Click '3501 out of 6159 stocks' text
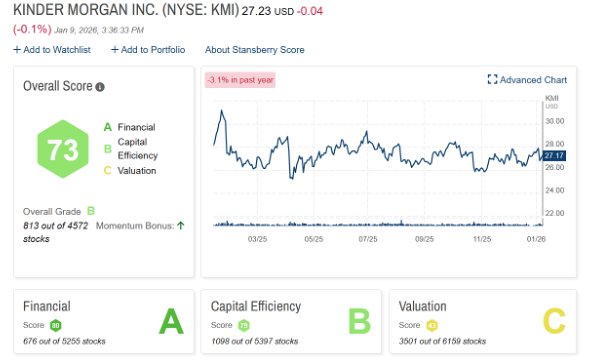 click(x=442, y=341)
